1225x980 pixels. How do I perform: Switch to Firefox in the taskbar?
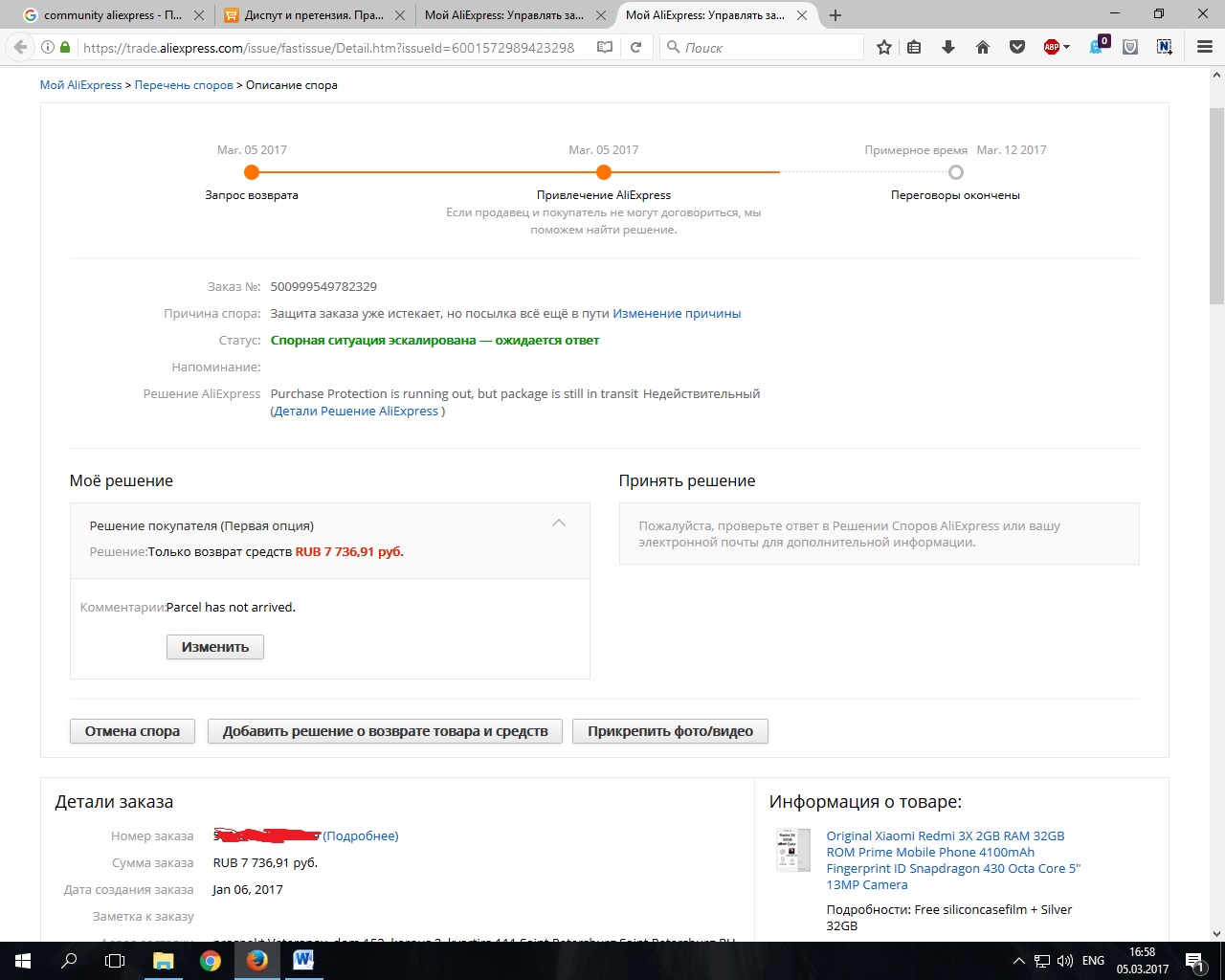tap(257, 961)
